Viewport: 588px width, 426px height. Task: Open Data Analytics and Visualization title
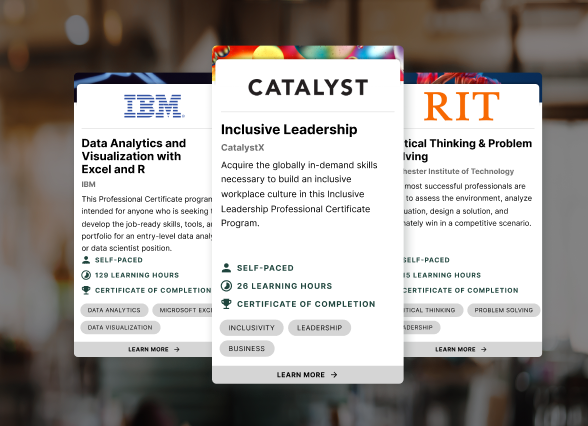(134, 156)
